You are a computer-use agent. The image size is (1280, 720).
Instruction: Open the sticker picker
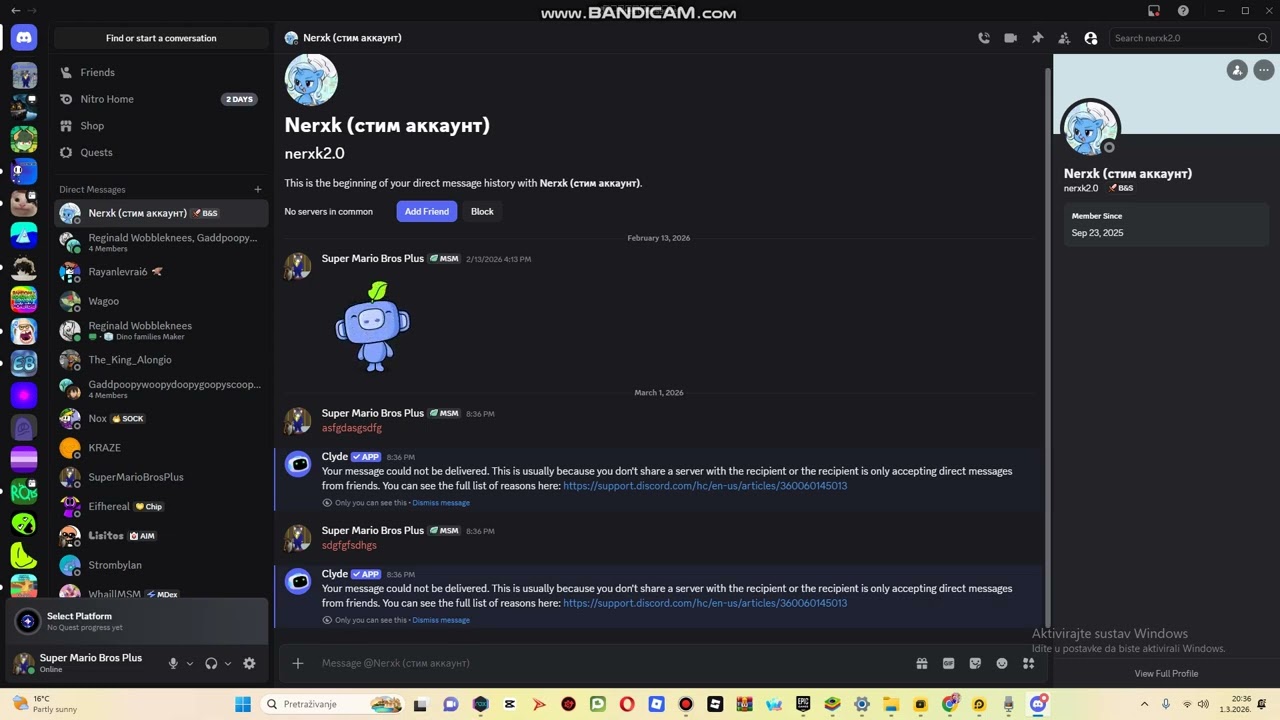point(975,663)
